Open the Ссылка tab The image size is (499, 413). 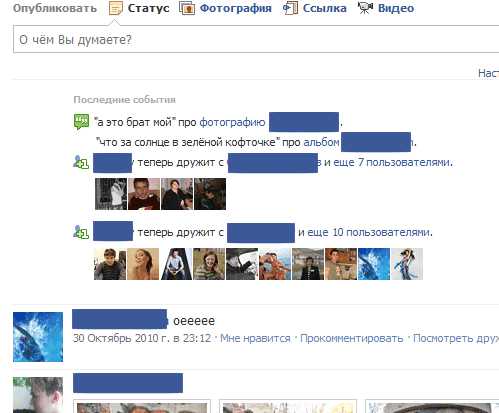point(324,8)
